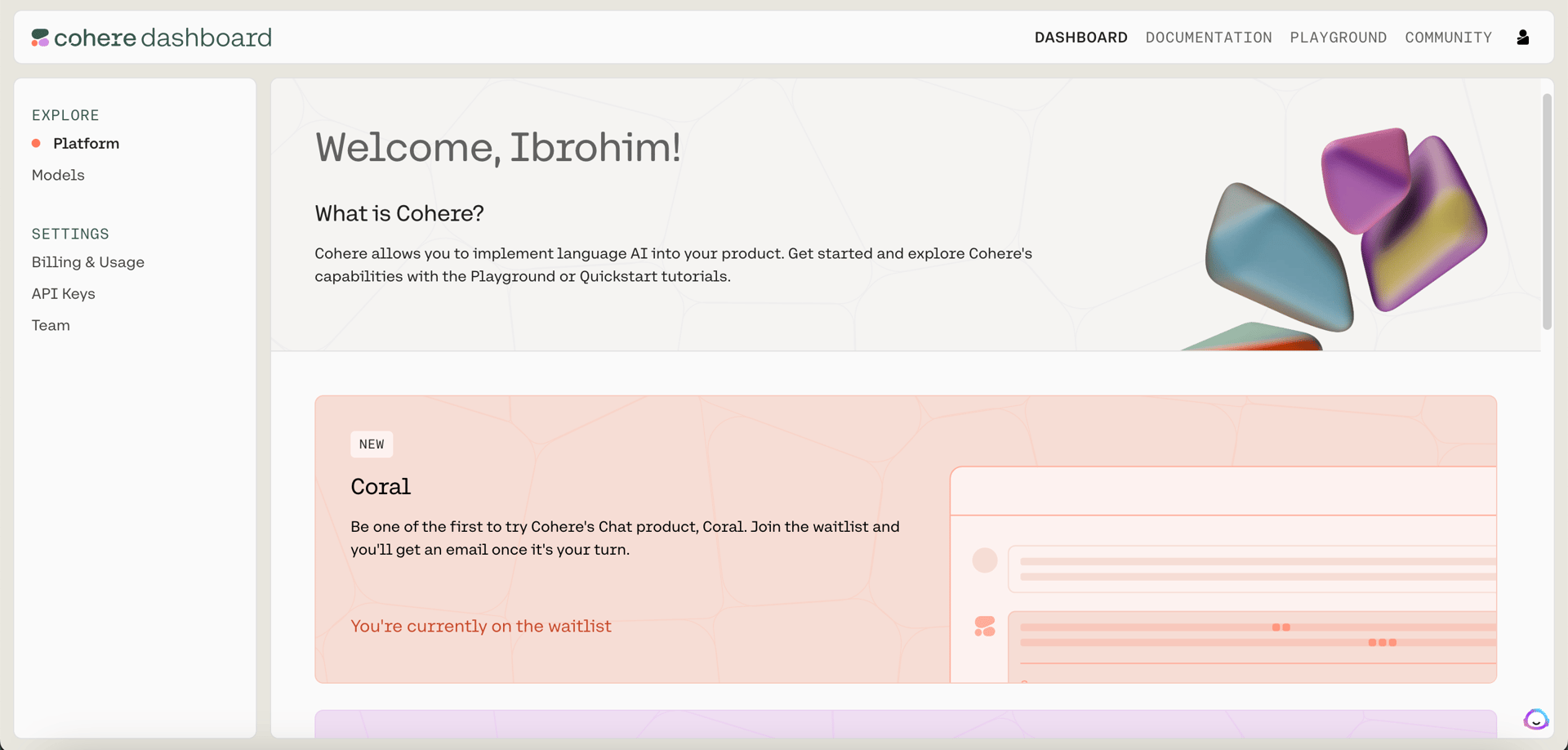Click the Coral logo in chat preview

click(x=985, y=626)
